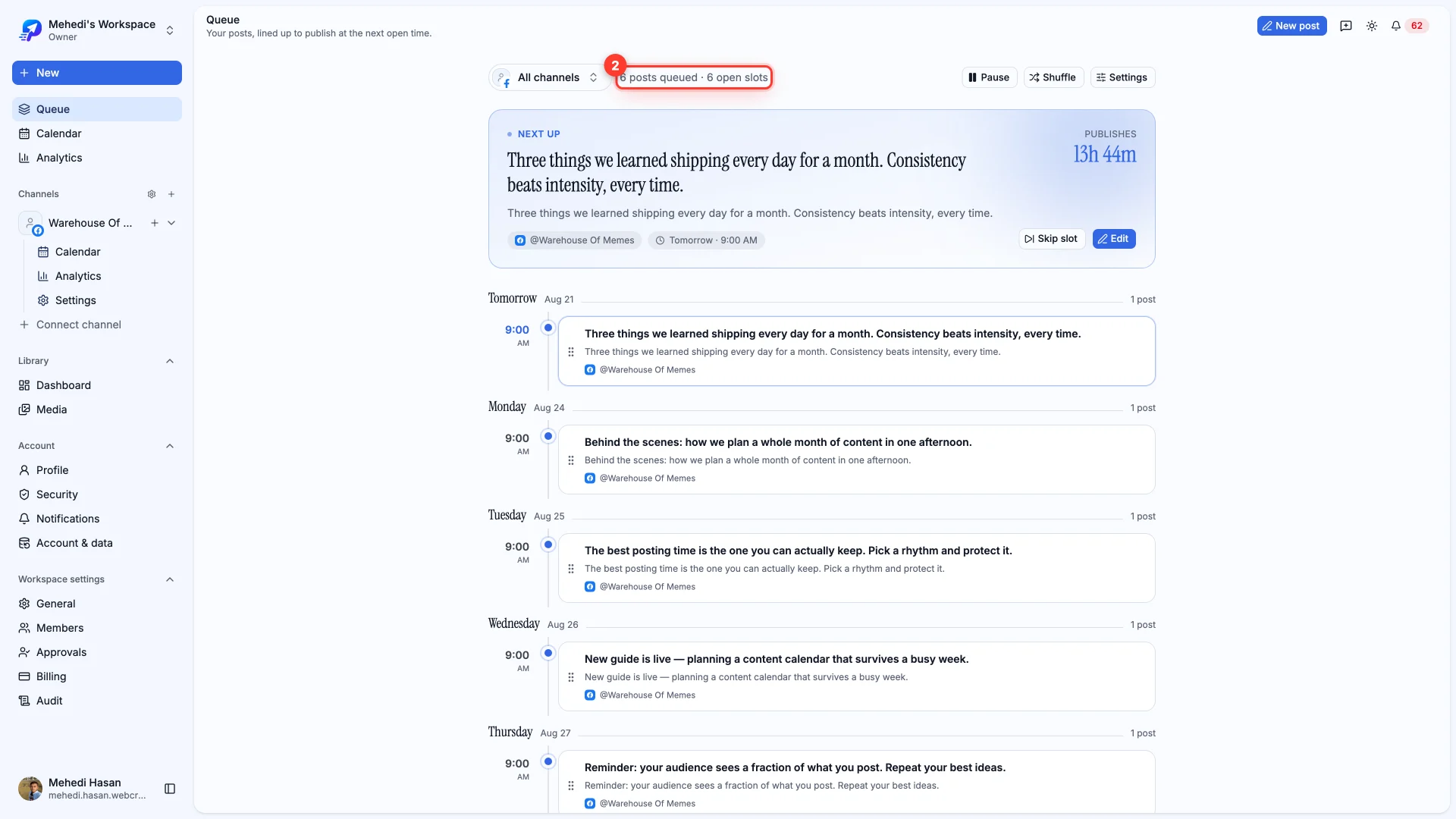
Task: Collapse the Account section
Action: (x=170, y=446)
